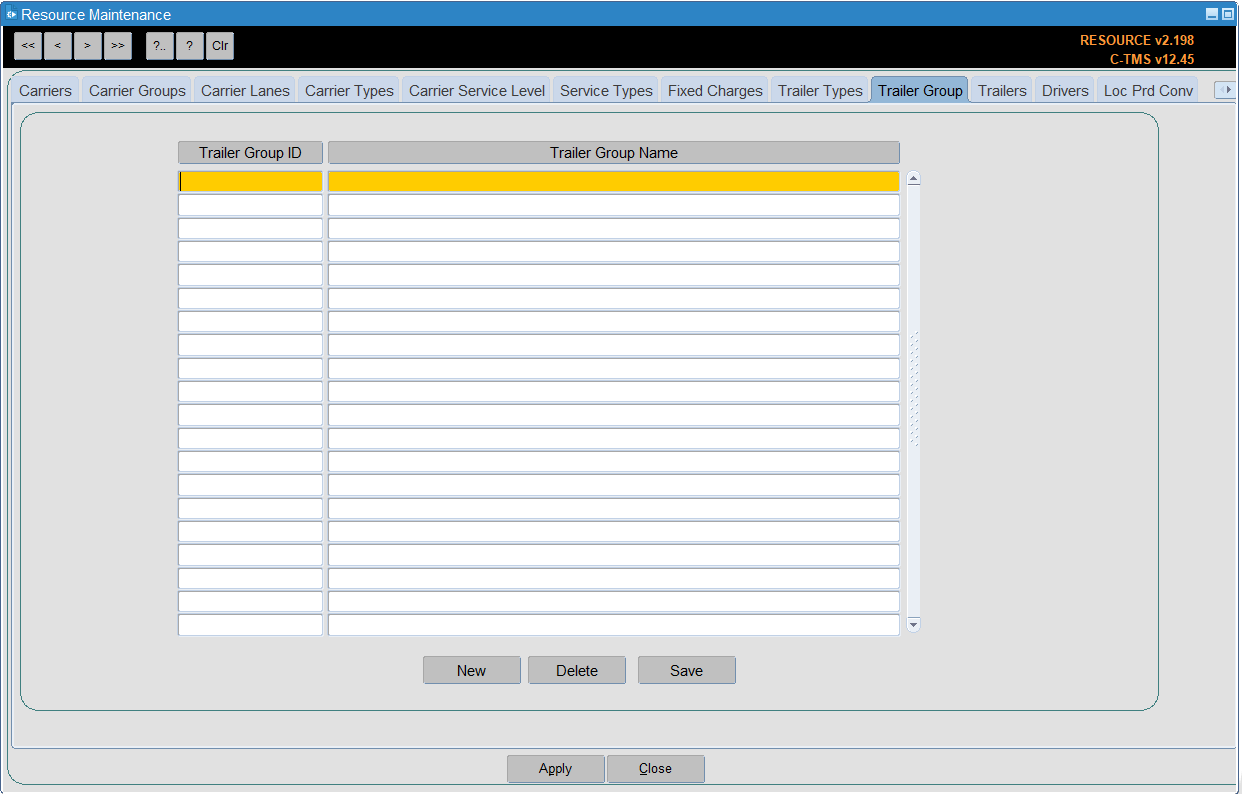Click the New button
The width and height of the screenshot is (1242, 794).
tap(472, 670)
